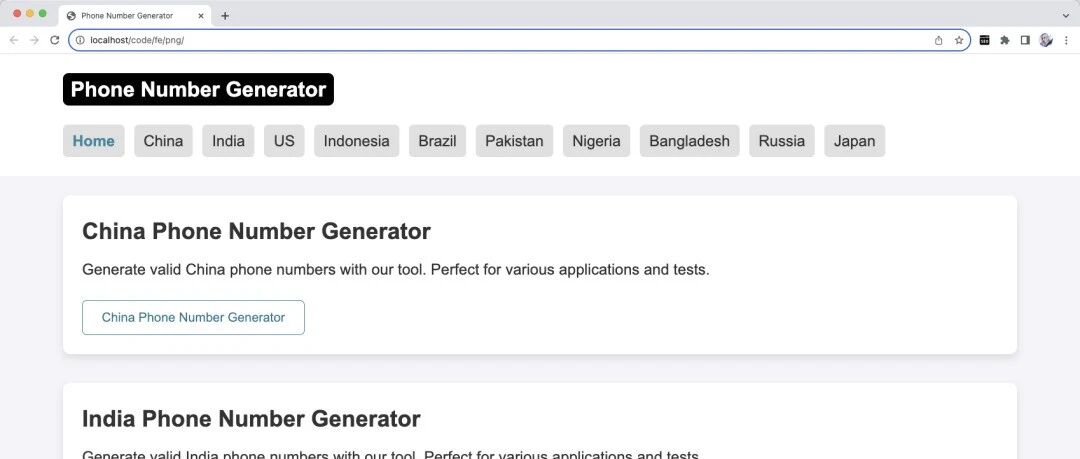The height and width of the screenshot is (459, 1080).
Task: Go to the Indonesia page
Action: click(x=356, y=141)
